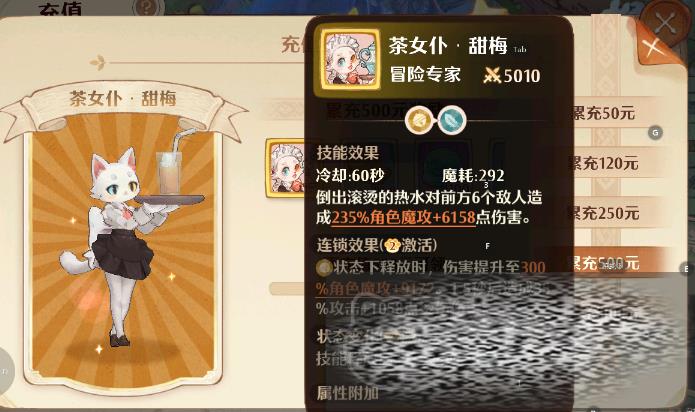Click the recharge progress bar under the rewards

click(x=288, y=288)
